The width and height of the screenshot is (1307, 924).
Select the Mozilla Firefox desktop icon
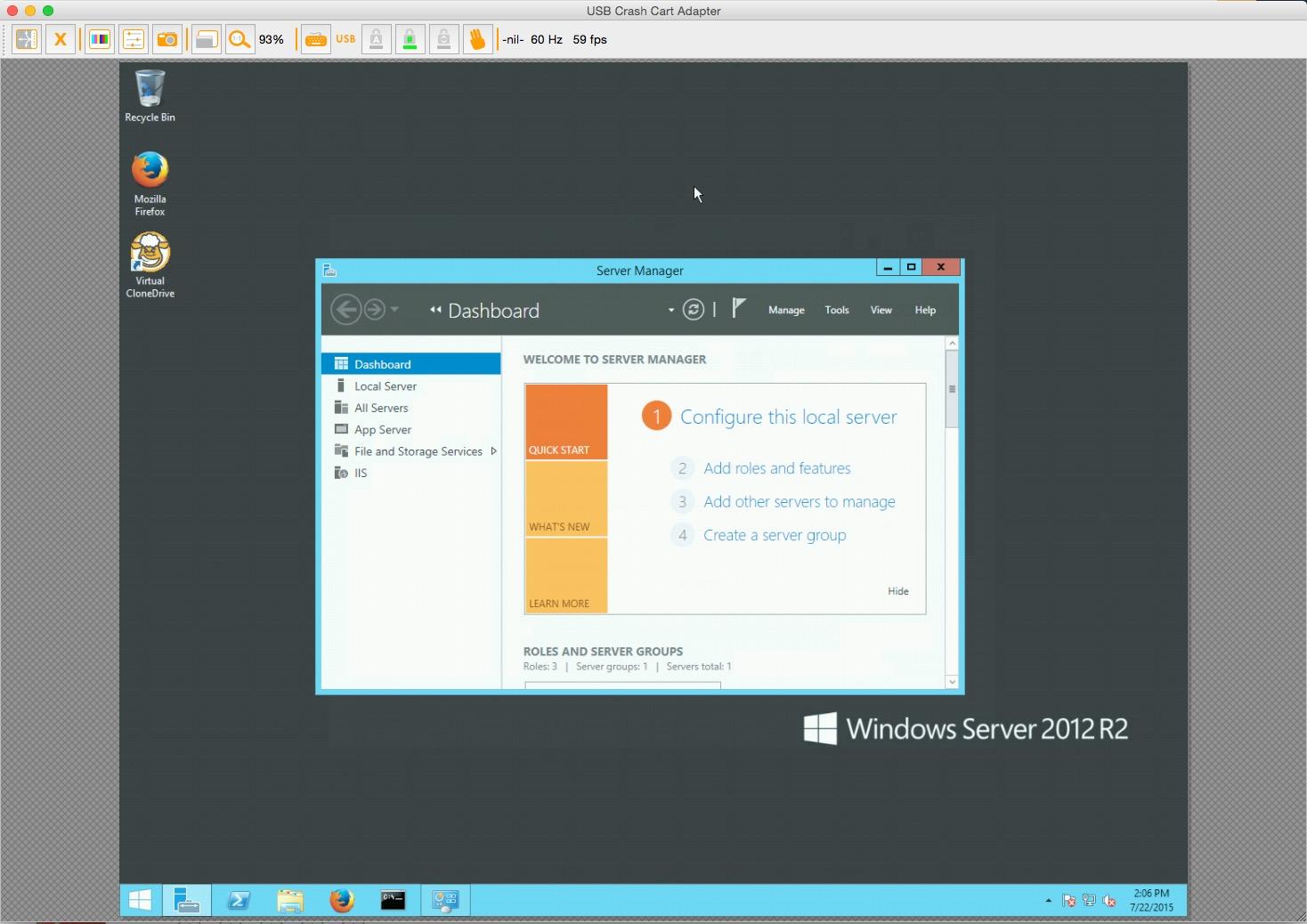[150, 183]
